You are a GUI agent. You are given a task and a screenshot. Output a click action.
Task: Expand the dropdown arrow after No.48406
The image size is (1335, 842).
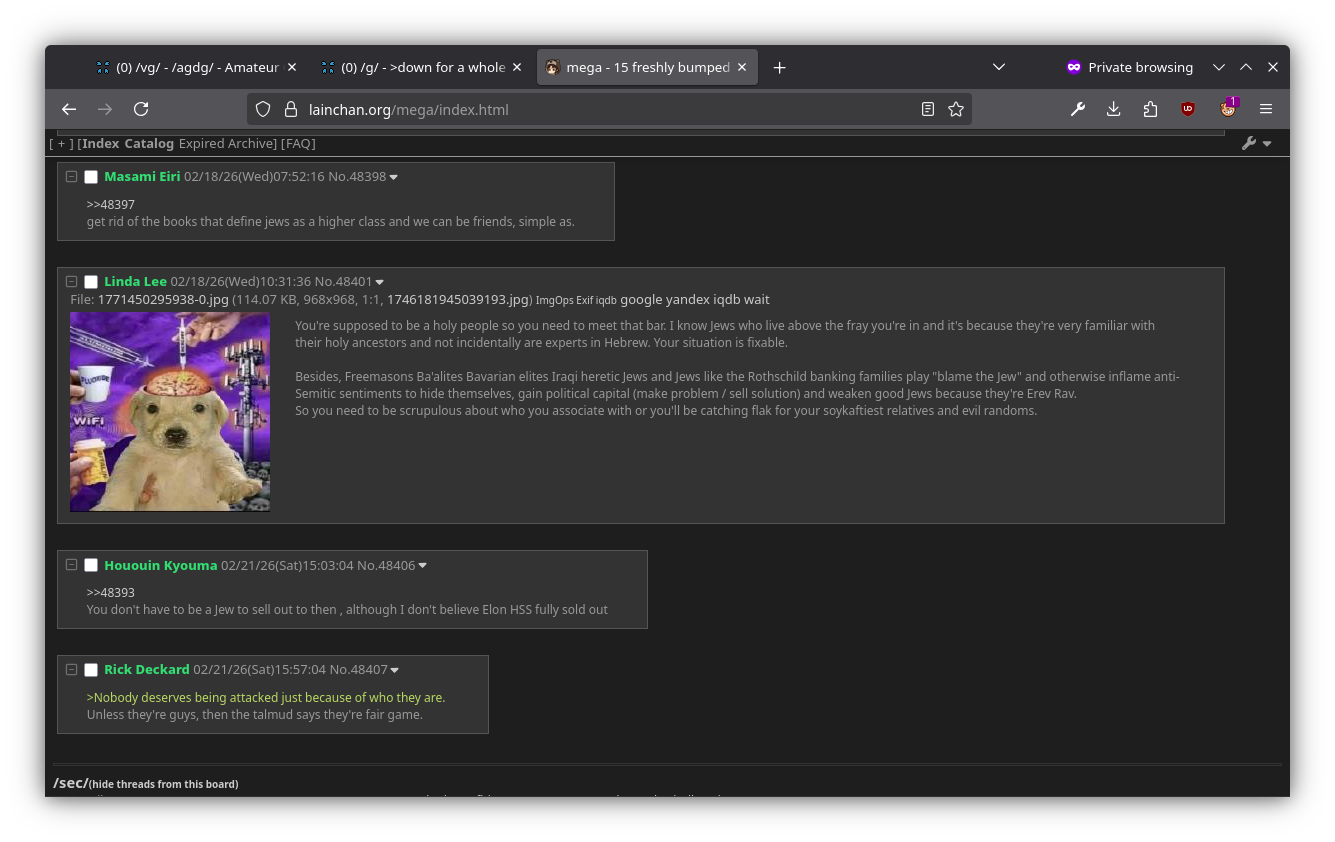422,567
